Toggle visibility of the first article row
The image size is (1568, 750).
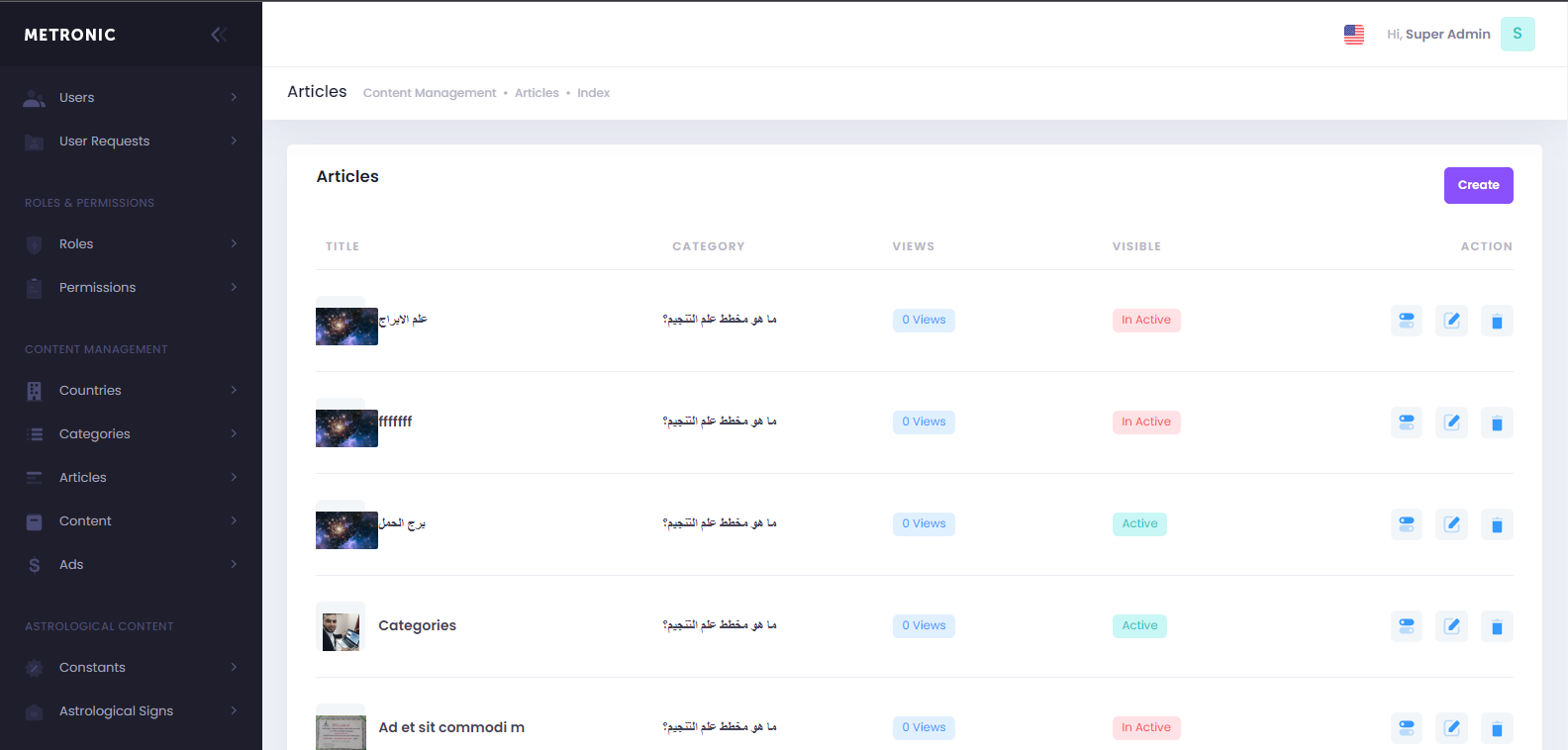1406,321
